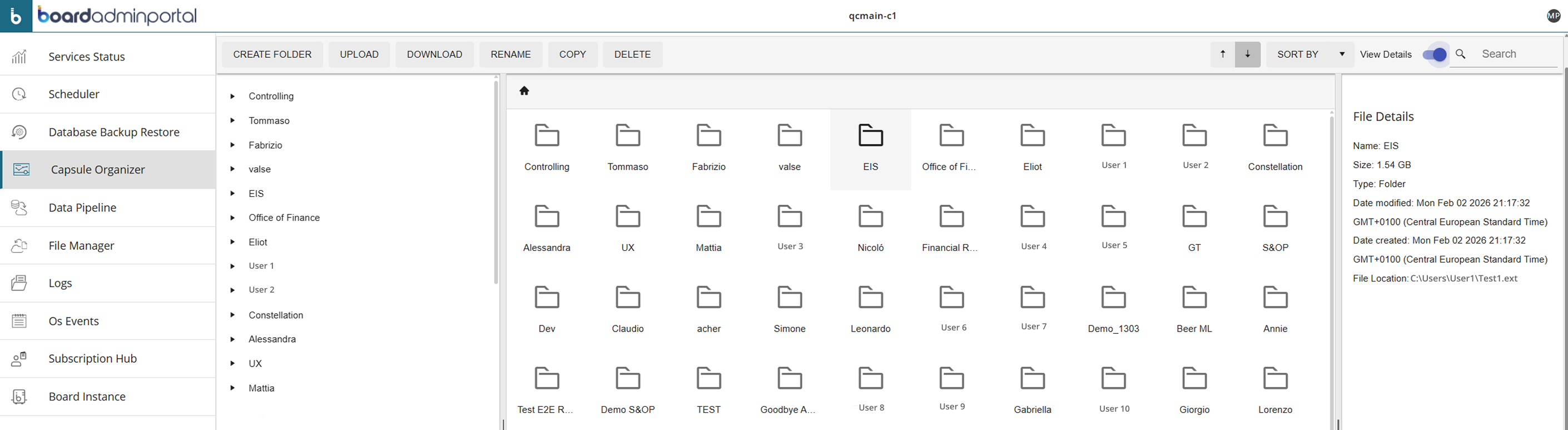The height and width of the screenshot is (430, 1568).
Task: Select the S&OP folder icon
Action: point(1275,216)
